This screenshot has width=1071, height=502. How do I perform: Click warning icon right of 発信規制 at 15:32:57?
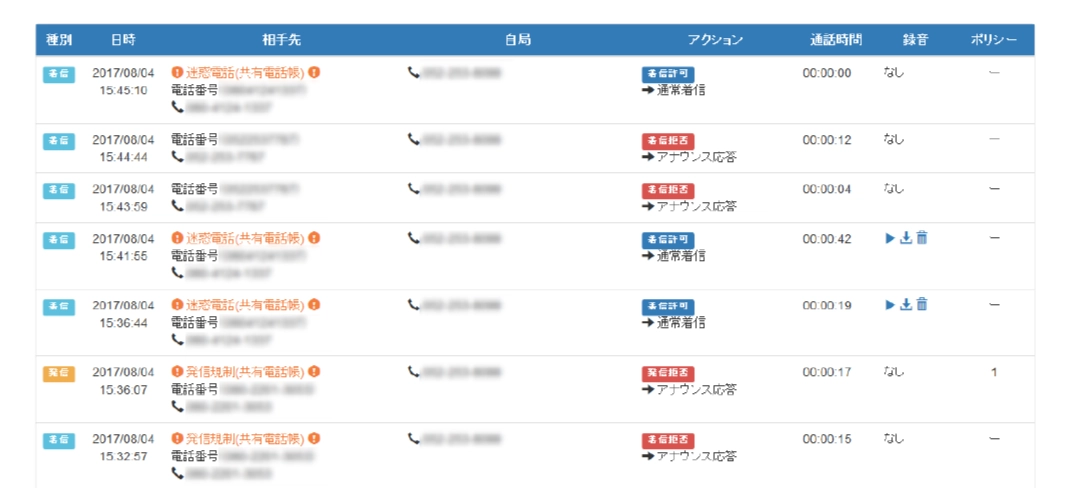[x=314, y=438]
